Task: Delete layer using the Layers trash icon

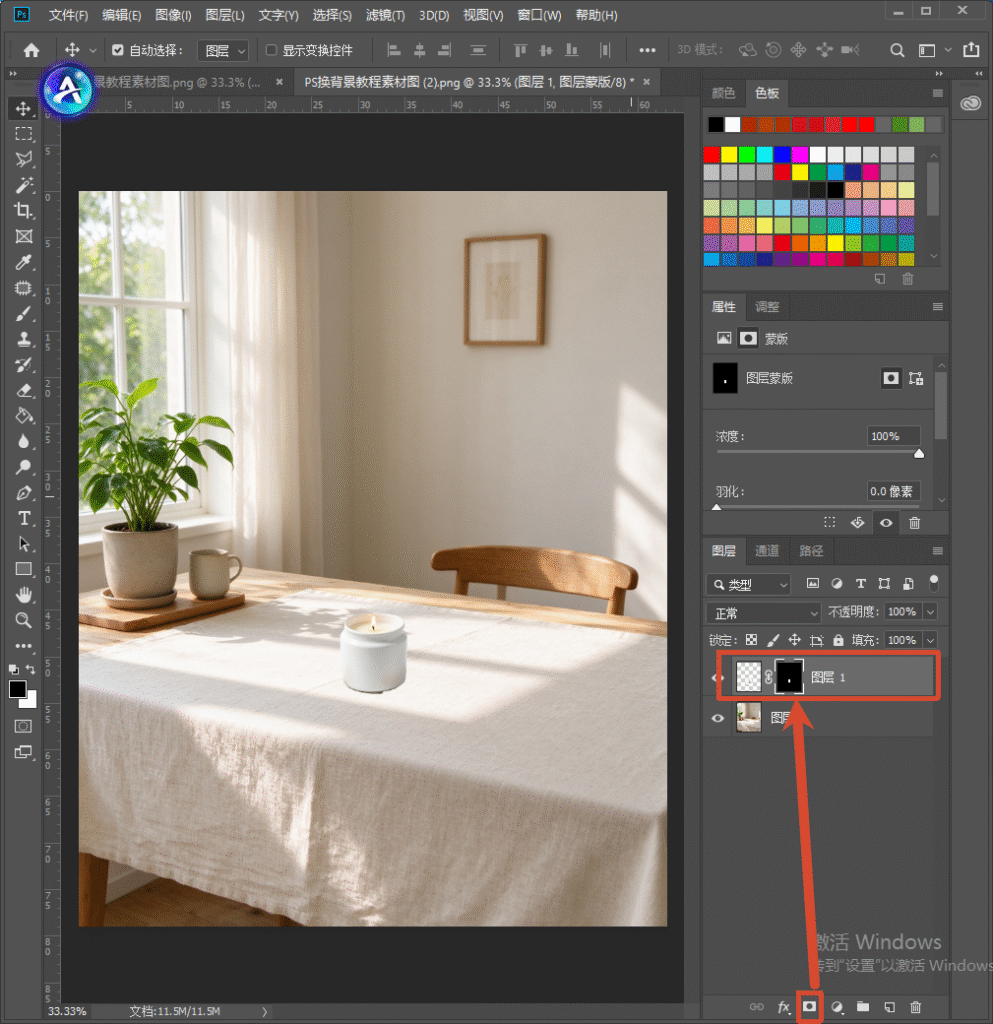Action: 916,1007
